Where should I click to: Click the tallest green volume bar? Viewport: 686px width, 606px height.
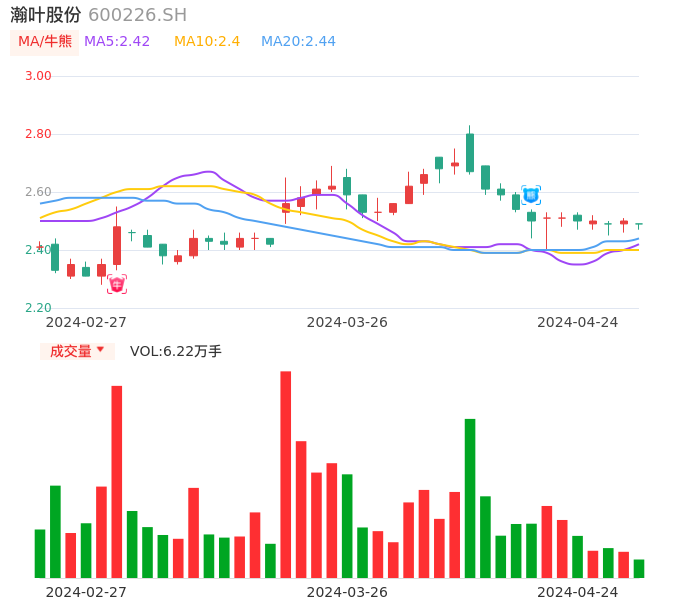tap(470, 498)
